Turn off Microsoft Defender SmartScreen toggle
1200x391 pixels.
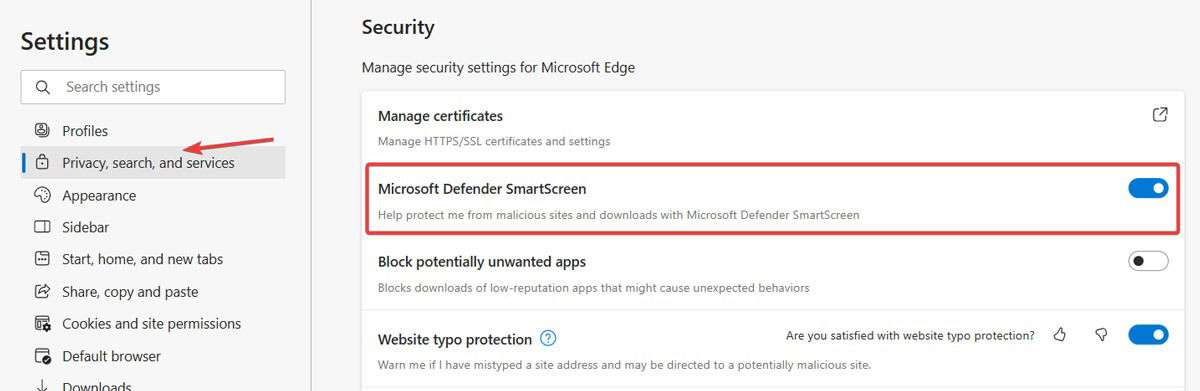click(1148, 188)
